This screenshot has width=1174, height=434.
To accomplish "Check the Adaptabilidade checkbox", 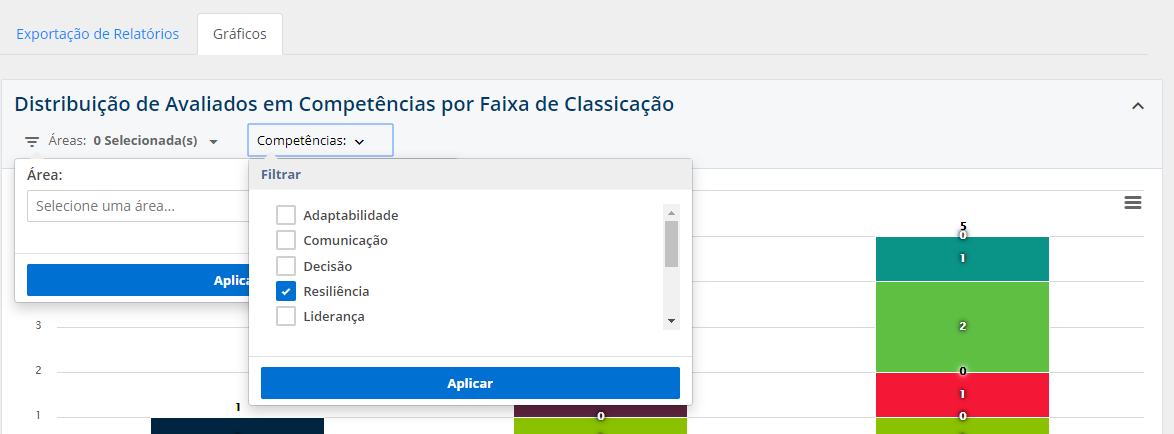I will (286, 215).
